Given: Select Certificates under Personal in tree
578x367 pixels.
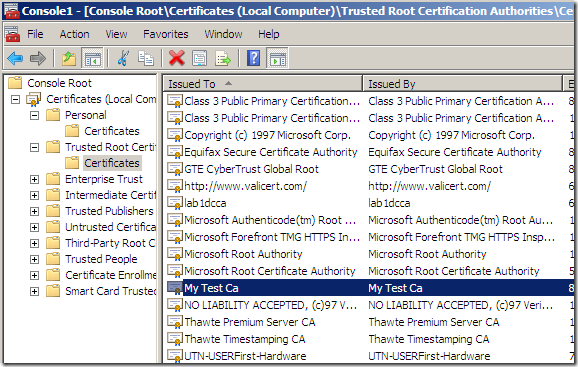Looking at the screenshot, I should [x=112, y=131].
